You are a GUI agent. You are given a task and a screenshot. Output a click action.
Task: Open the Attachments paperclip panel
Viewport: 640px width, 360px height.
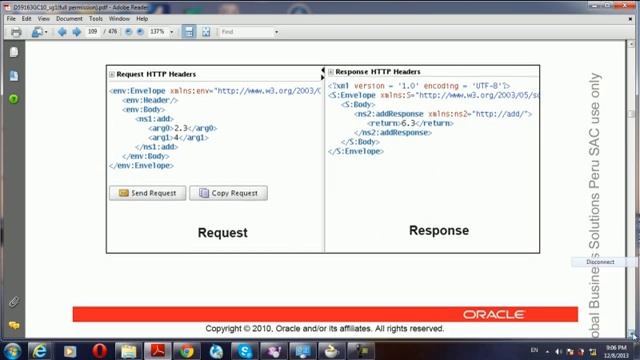pyautogui.click(x=13, y=302)
